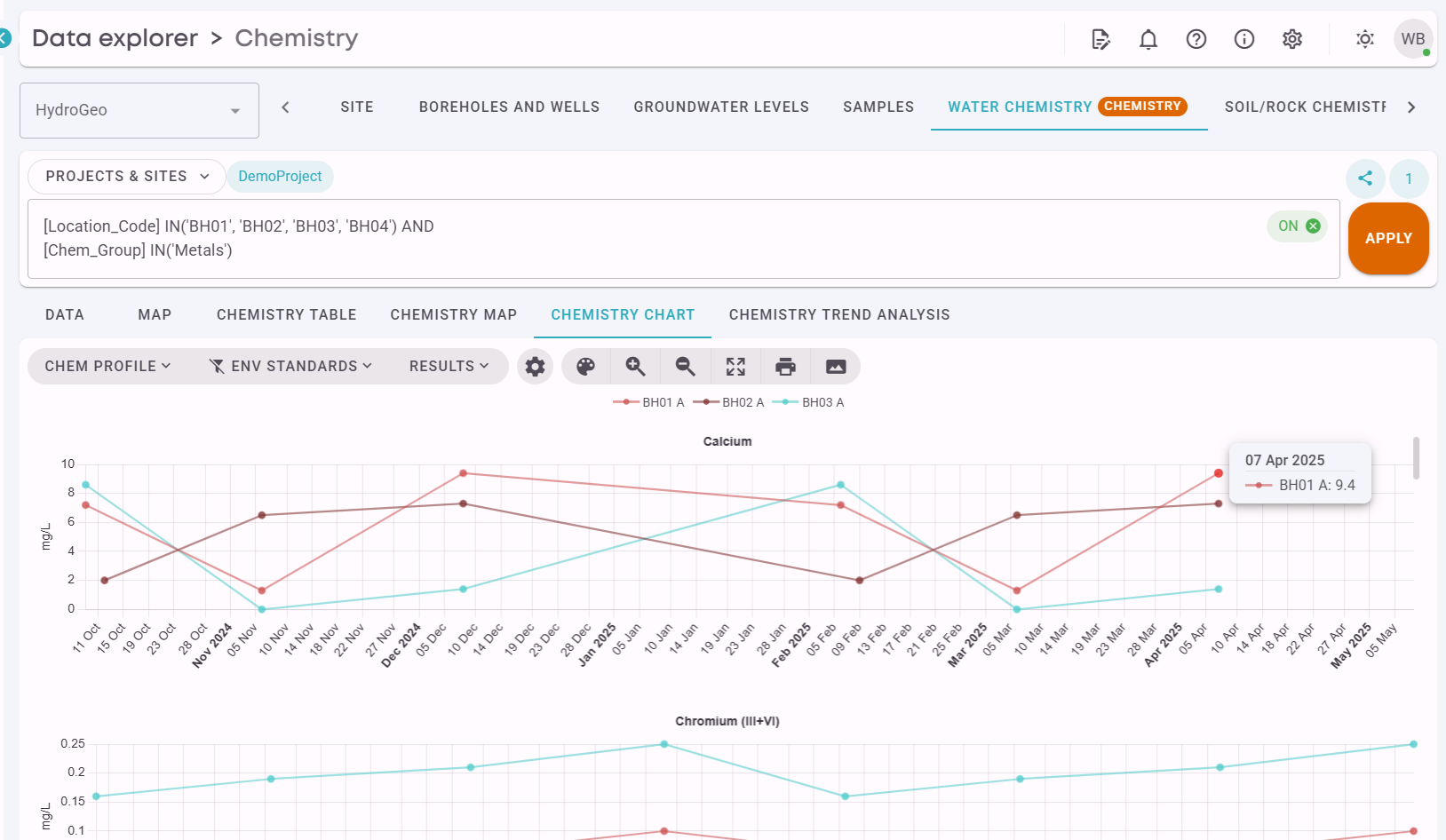Viewport: 1446px width, 840px height.
Task: Expand the Projects & Sites dropdown
Action: click(x=127, y=176)
